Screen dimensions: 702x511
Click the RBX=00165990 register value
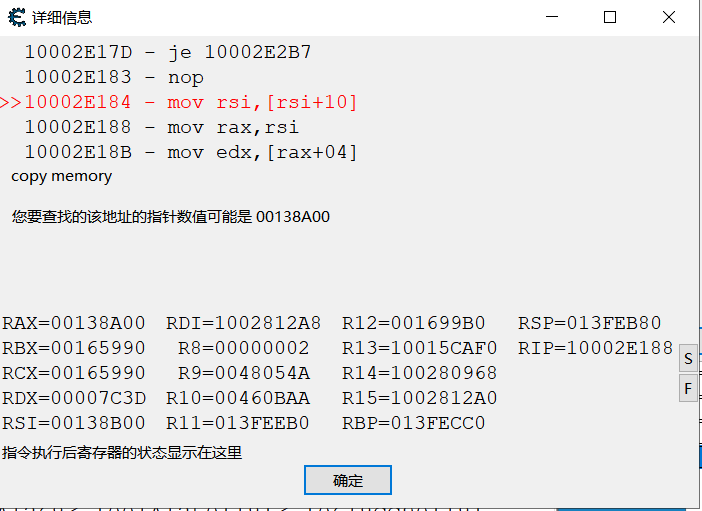tap(74, 348)
